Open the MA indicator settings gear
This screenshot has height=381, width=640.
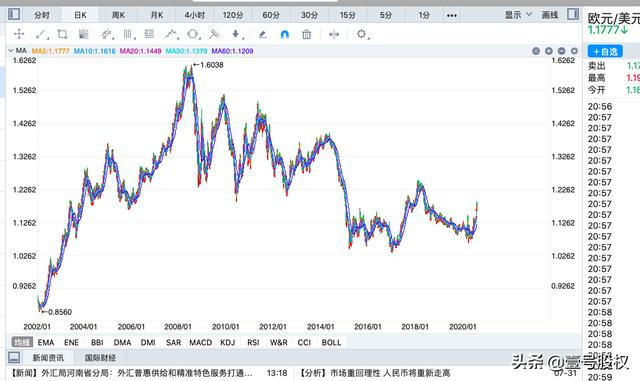[574, 51]
